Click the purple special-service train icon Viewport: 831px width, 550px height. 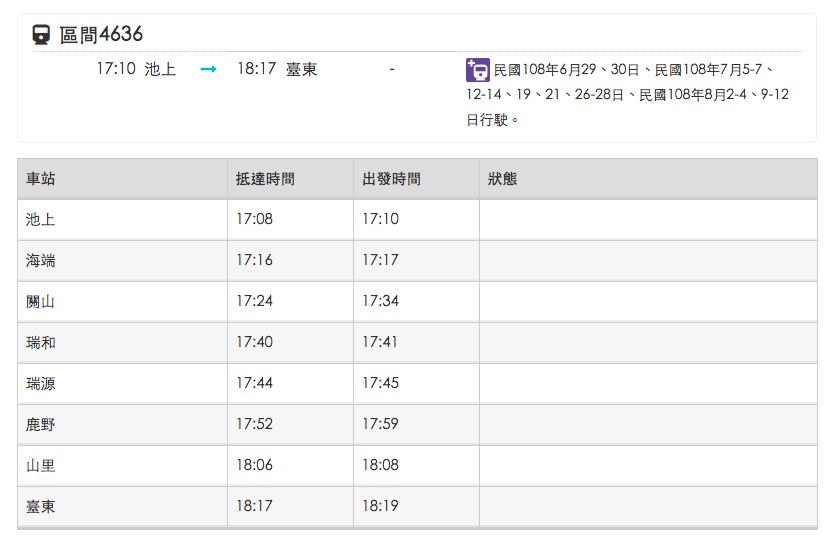click(x=478, y=70)
